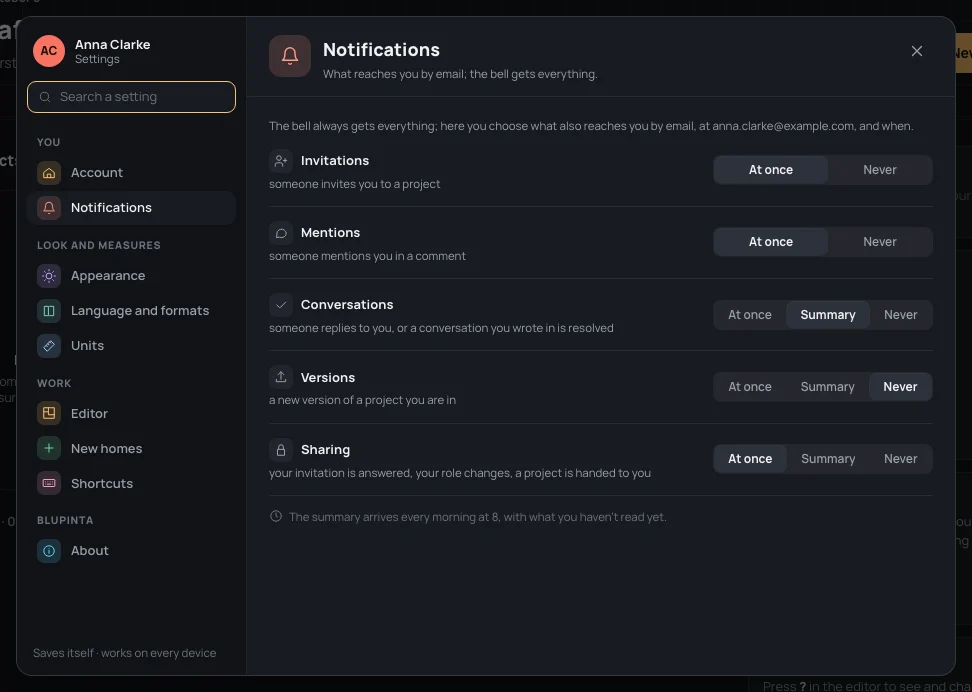The image size is (972, 692).
Task: Select Never for Versions
Action: [900, 387]
